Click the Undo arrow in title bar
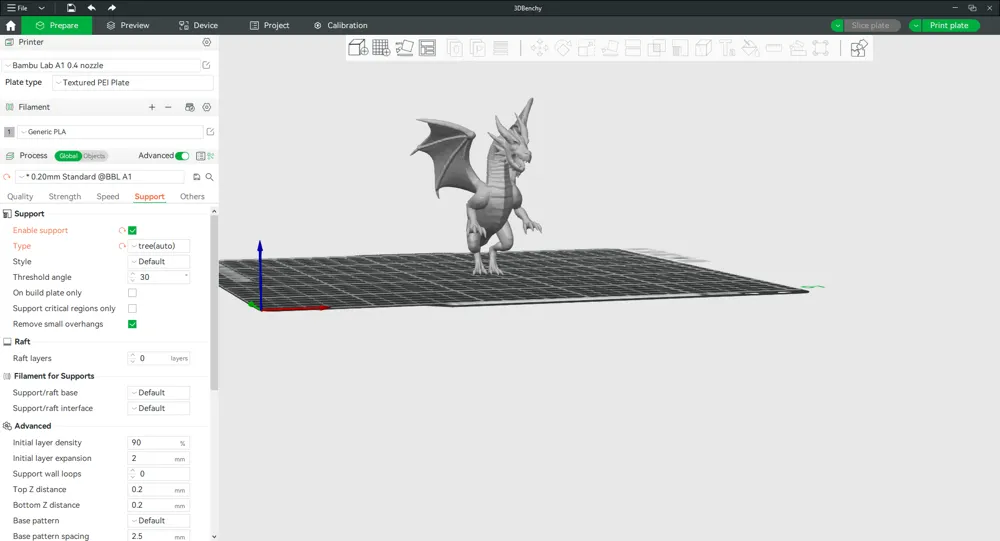Screen dimensions: 1000x541 [91, 8]
